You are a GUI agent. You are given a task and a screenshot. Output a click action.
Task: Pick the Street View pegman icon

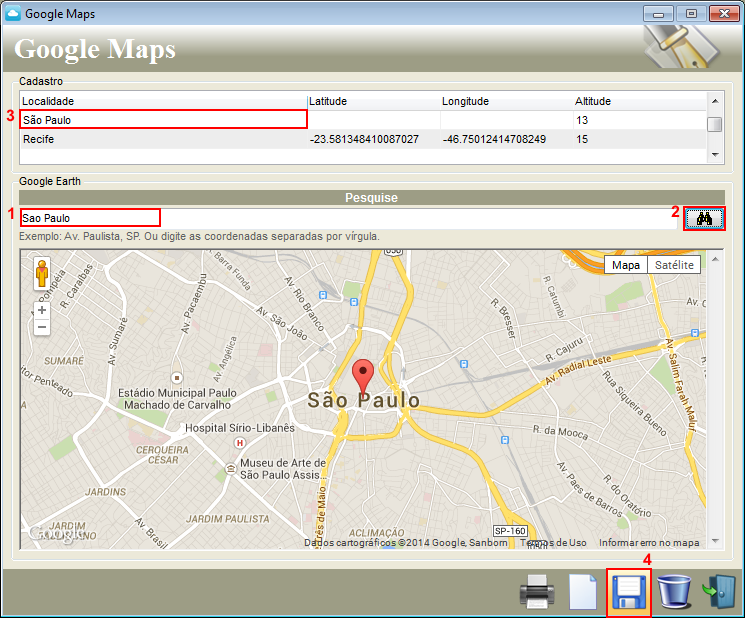click(42, 274)
